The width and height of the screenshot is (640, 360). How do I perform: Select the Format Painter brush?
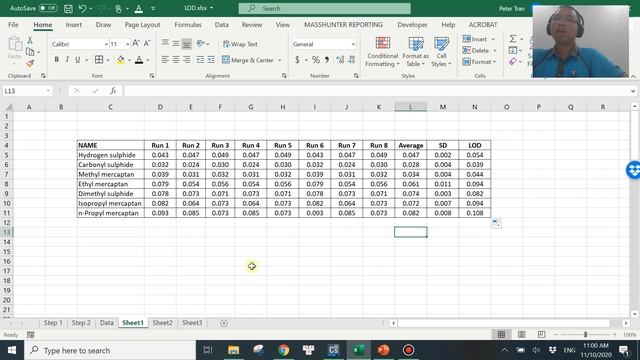pos(30,63)
